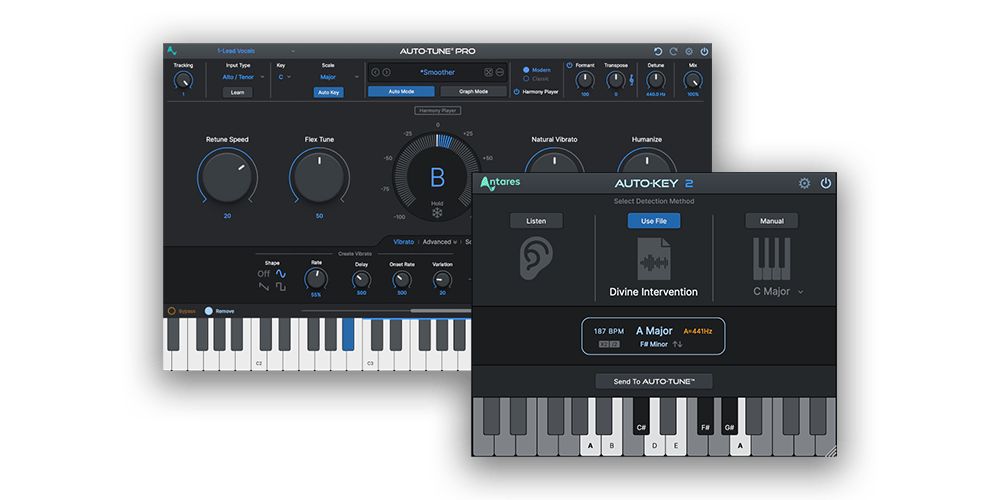This screenshot has width=1000, height=500.
Task: Switch to Auto Mode
Action: pyautogui.click(x=401, y=92)
